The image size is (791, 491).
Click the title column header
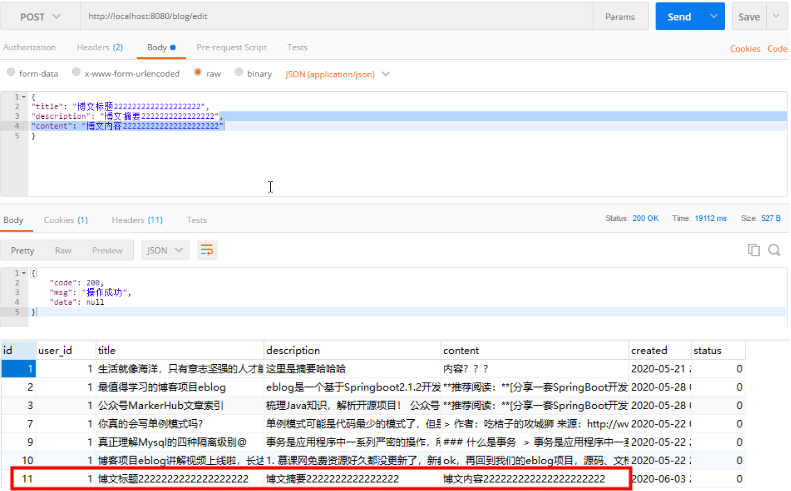tap(180, 350)
